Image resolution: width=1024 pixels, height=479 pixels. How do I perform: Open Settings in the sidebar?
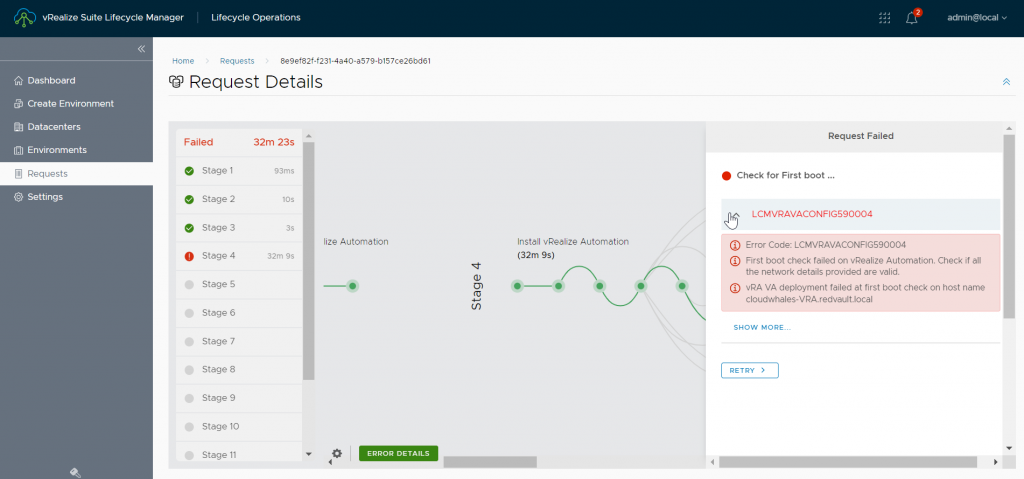click(76, 197)
